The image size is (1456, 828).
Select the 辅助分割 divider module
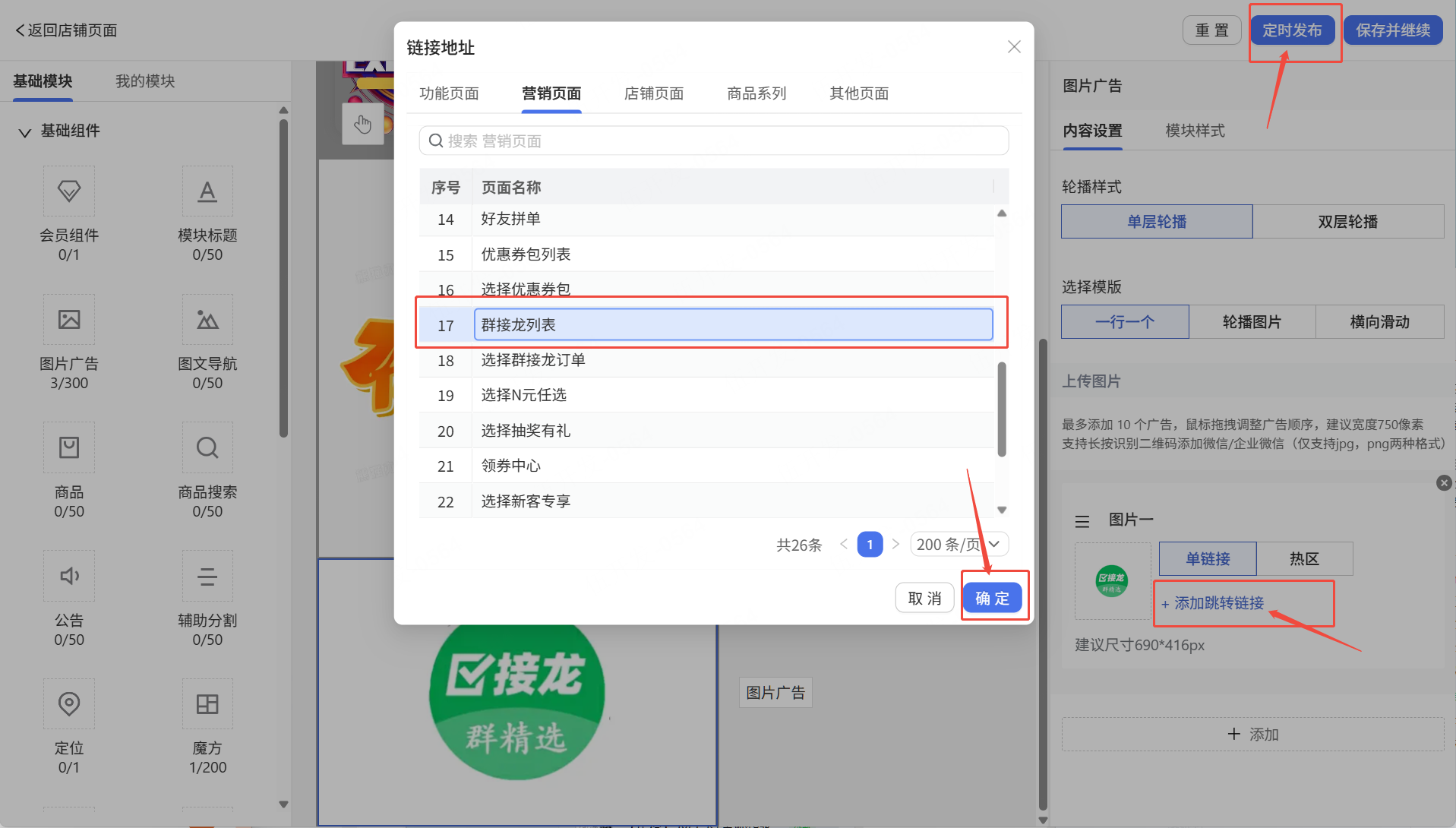[207, 576]
